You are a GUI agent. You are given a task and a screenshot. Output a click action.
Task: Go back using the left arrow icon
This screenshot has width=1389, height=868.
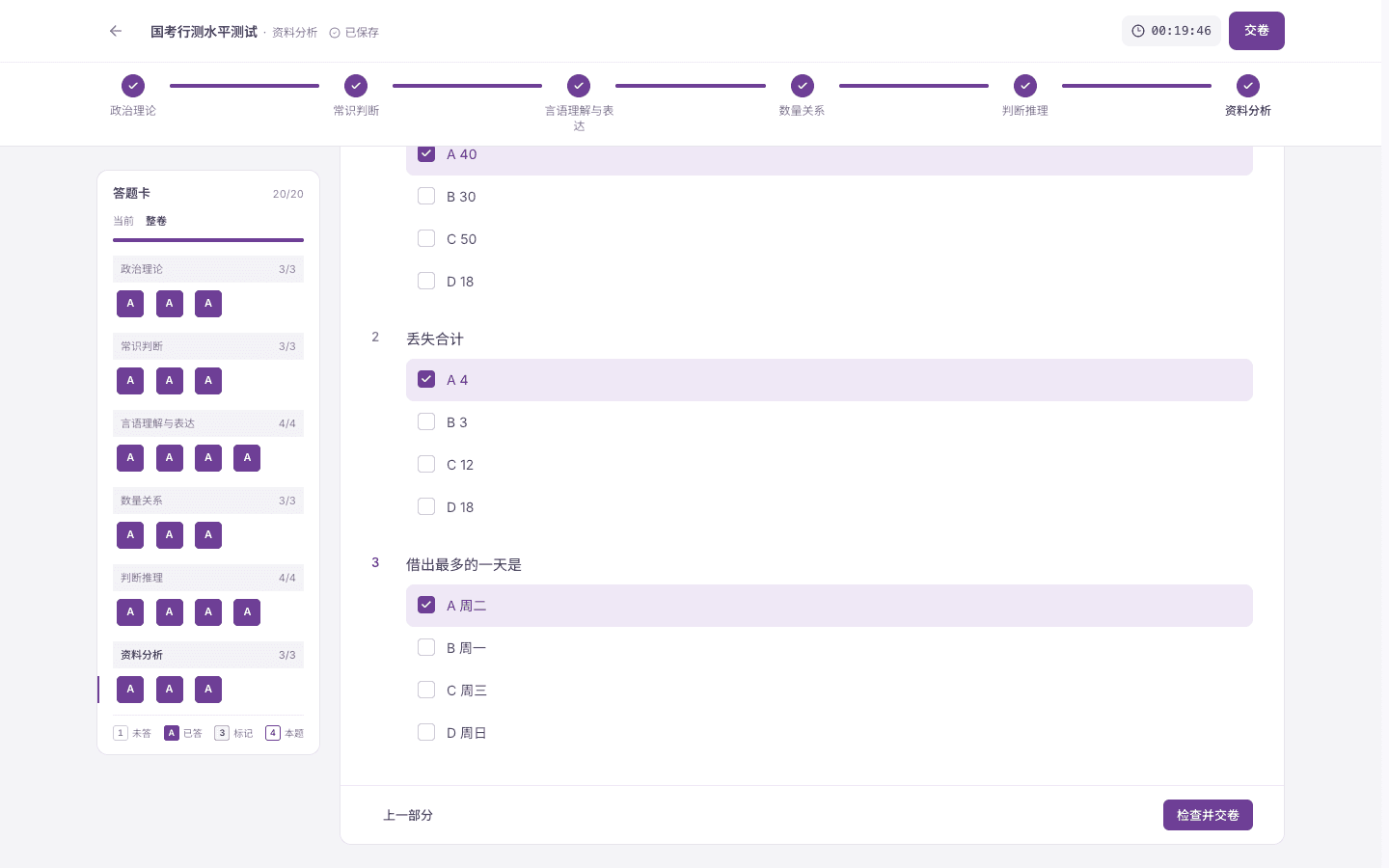(x=116, y=31)
